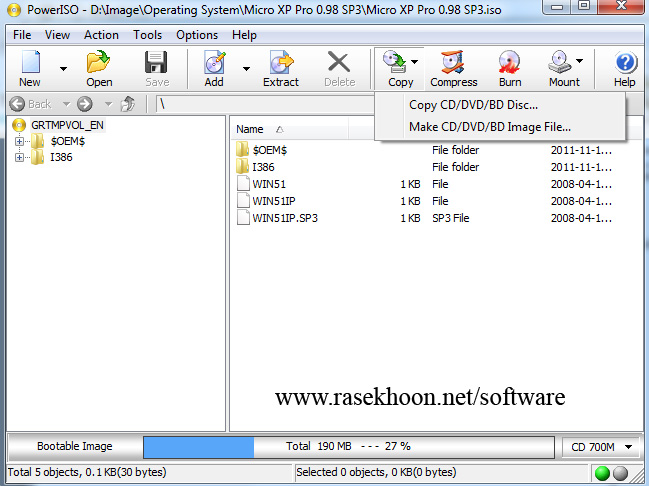Click the Compress toolbar icon
649x486 pixels.
click(x=453, y=62)
